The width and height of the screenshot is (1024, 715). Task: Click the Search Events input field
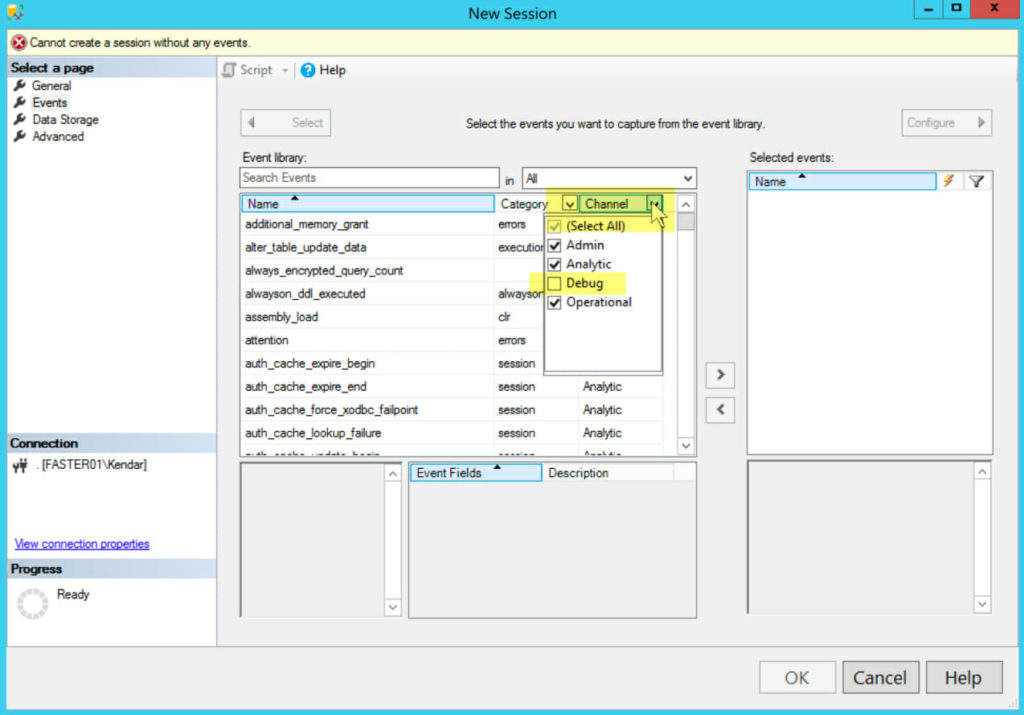(x=369, y=178)
